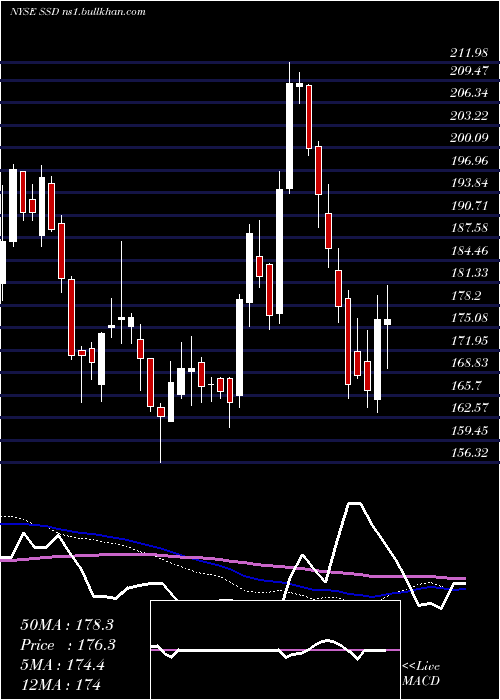Select the 209.47 price level label

(x=470, y=71)
